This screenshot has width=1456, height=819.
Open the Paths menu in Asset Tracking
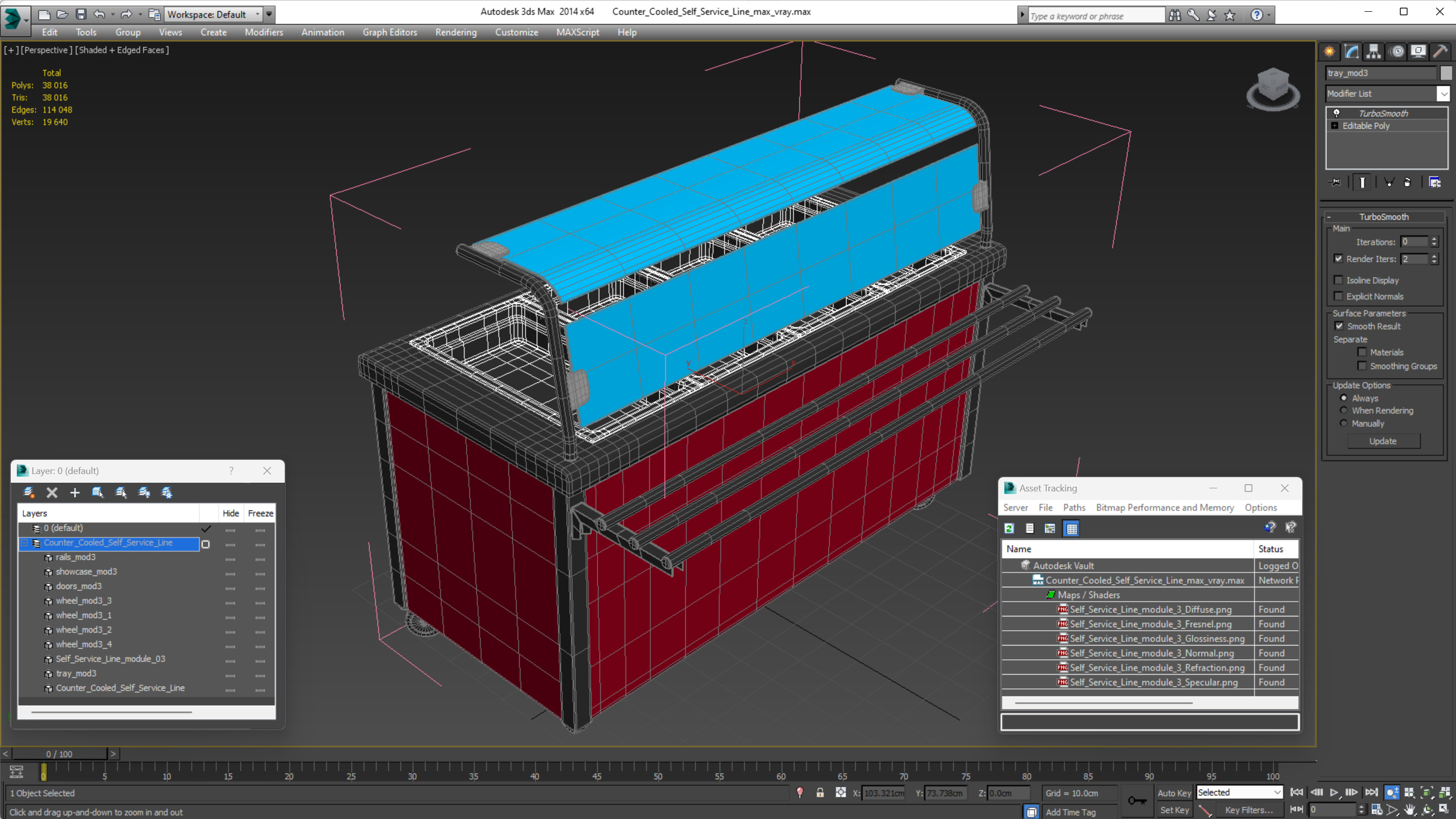click(1073, 507)
